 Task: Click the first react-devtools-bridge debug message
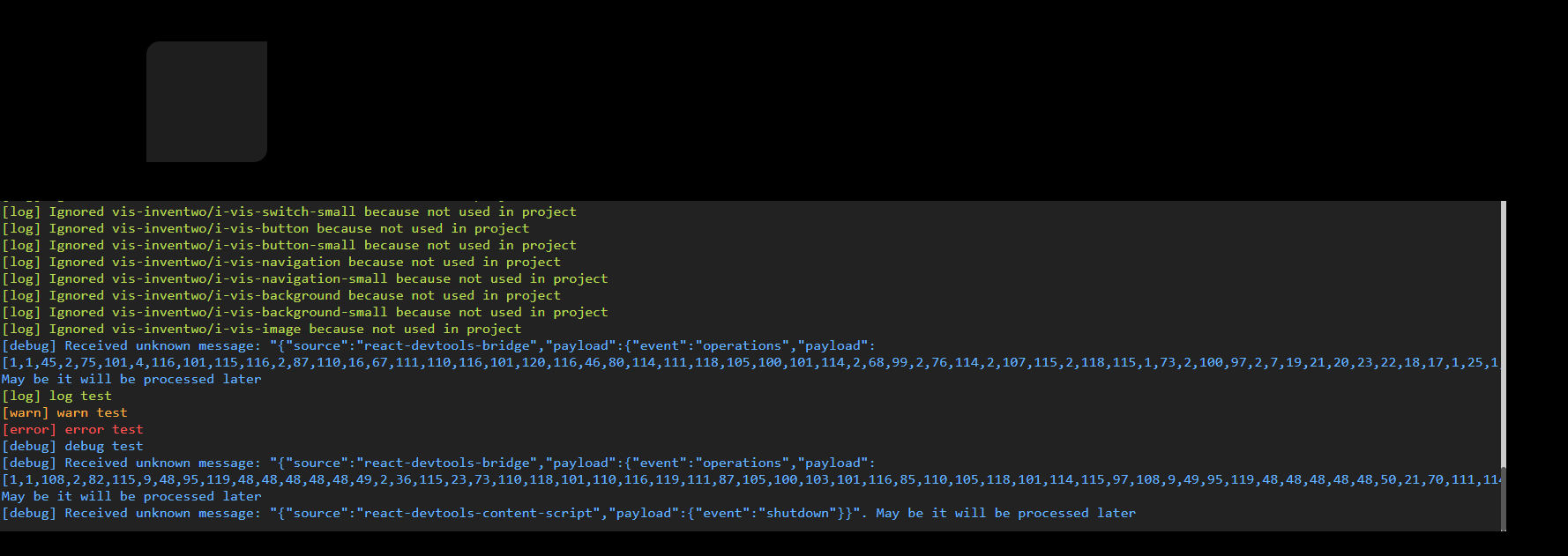click(x=438, y=346)
